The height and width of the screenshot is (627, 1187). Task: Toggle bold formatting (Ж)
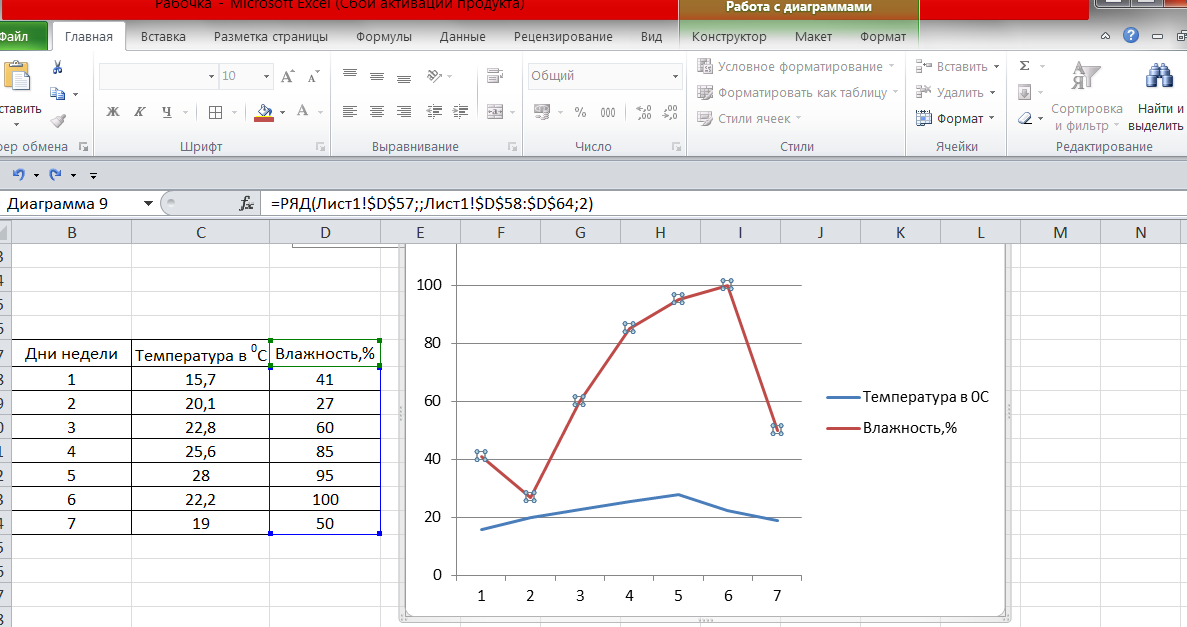pyautogui.click(x=113, y=112)
